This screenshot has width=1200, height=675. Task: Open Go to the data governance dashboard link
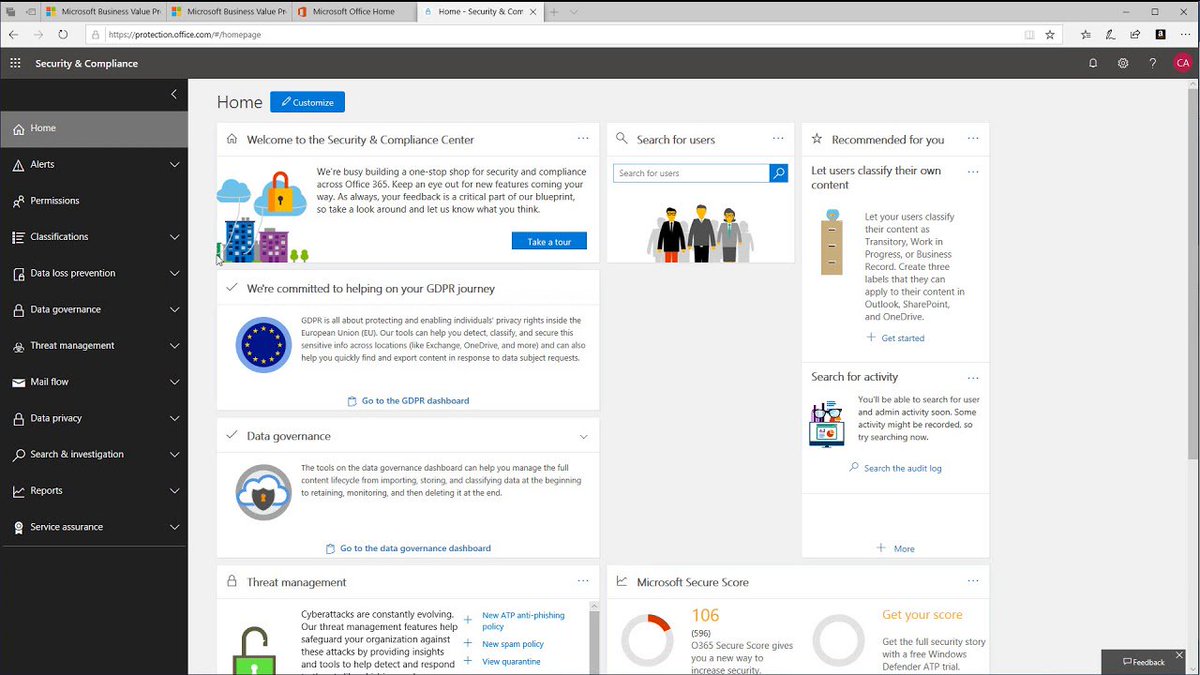pos(408,548)
